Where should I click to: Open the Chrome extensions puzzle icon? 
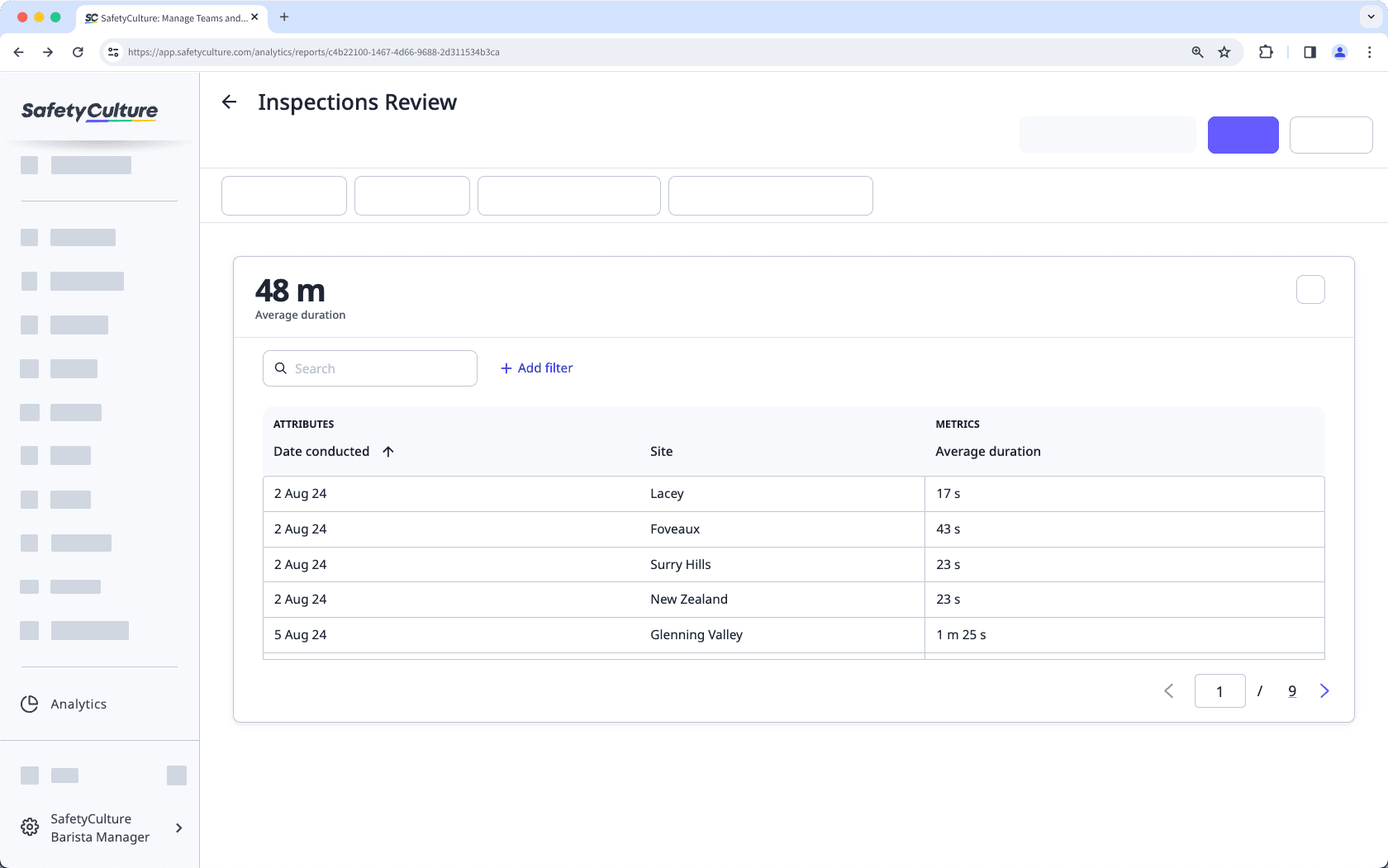coord(1266,51)
